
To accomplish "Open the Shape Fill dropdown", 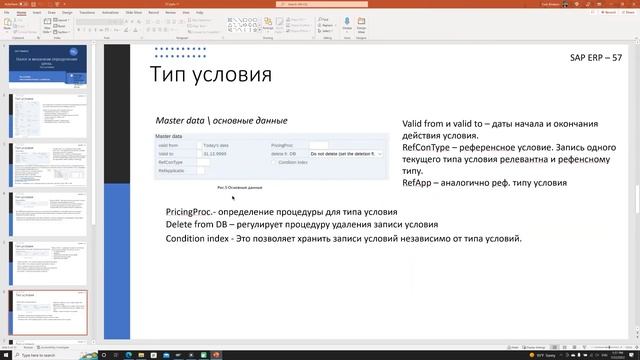I will pos(298,20).
